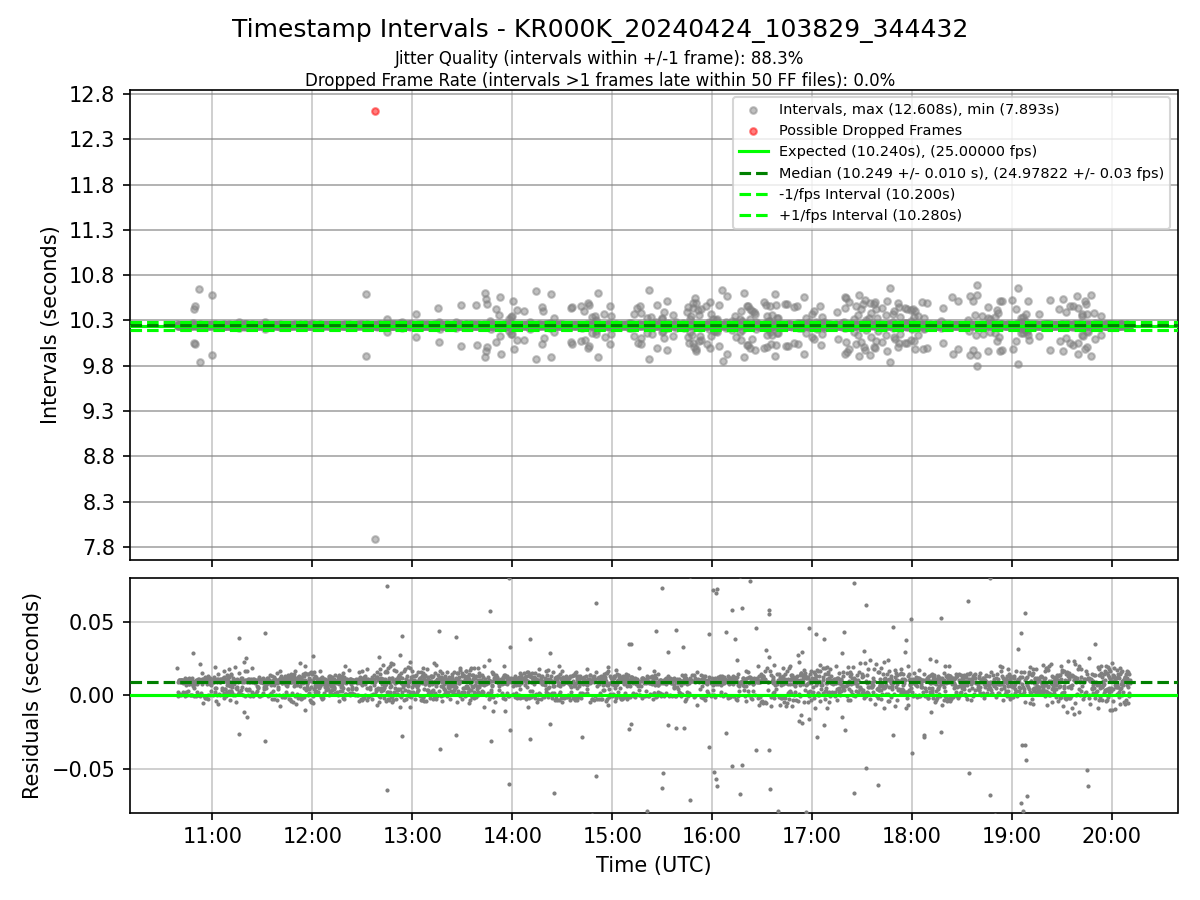Click x-axis tick label '17:00'

click(812, 834)
